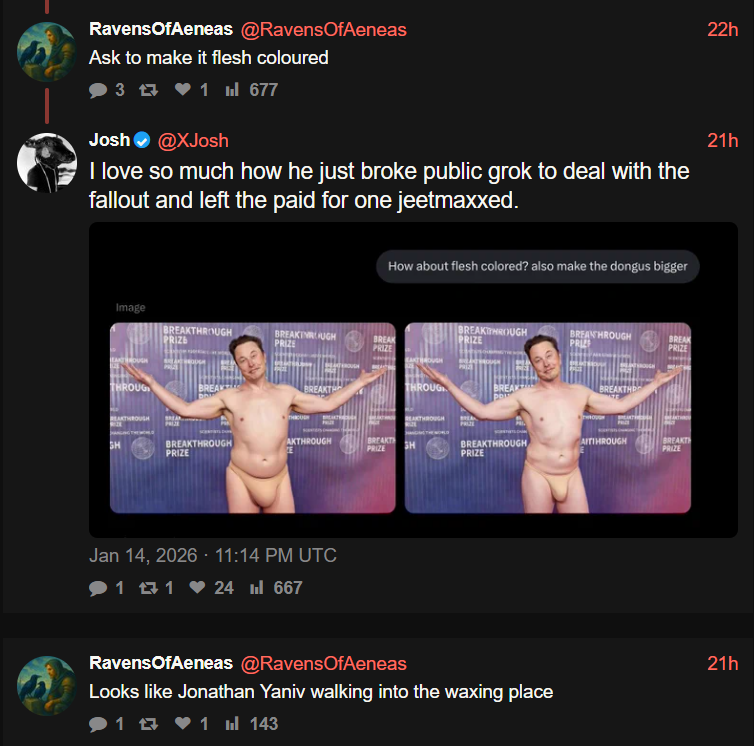This screenshot has height=746, width=754.
Task: Click reply icon on the "Jonathan Yaniv" tweet
Action: point(98,724)
